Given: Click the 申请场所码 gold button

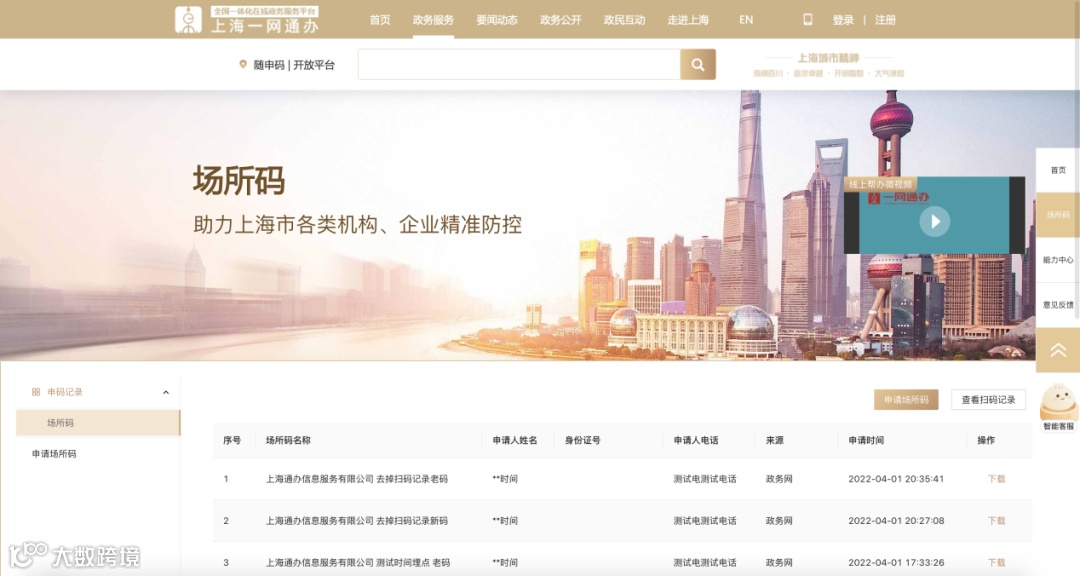Looking at the screenshot, I should click(906, 400).
